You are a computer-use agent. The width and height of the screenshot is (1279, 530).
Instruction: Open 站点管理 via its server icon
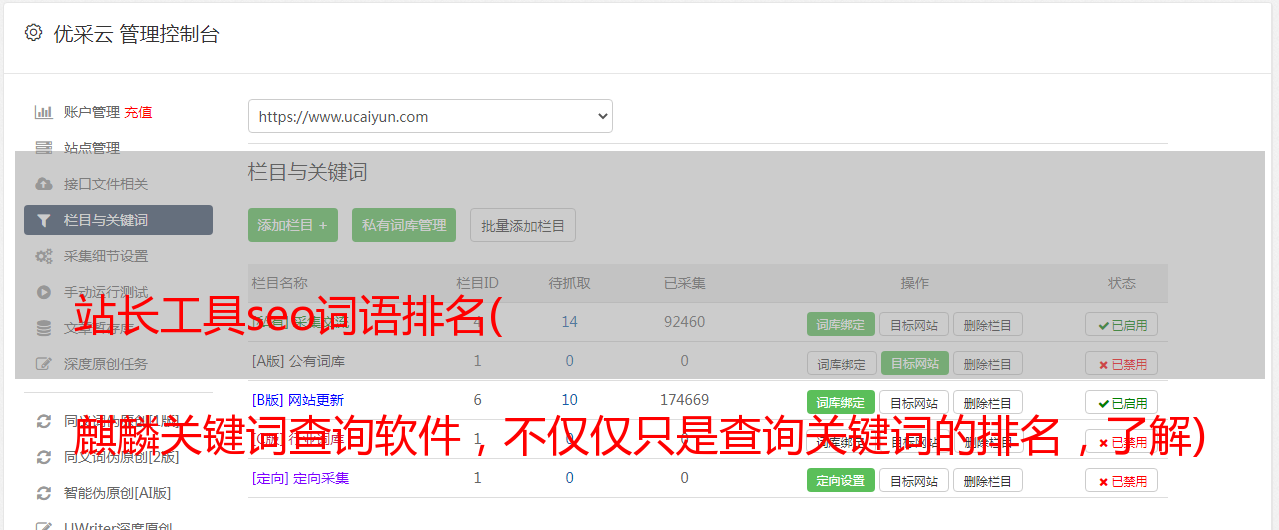pos(44,148)
